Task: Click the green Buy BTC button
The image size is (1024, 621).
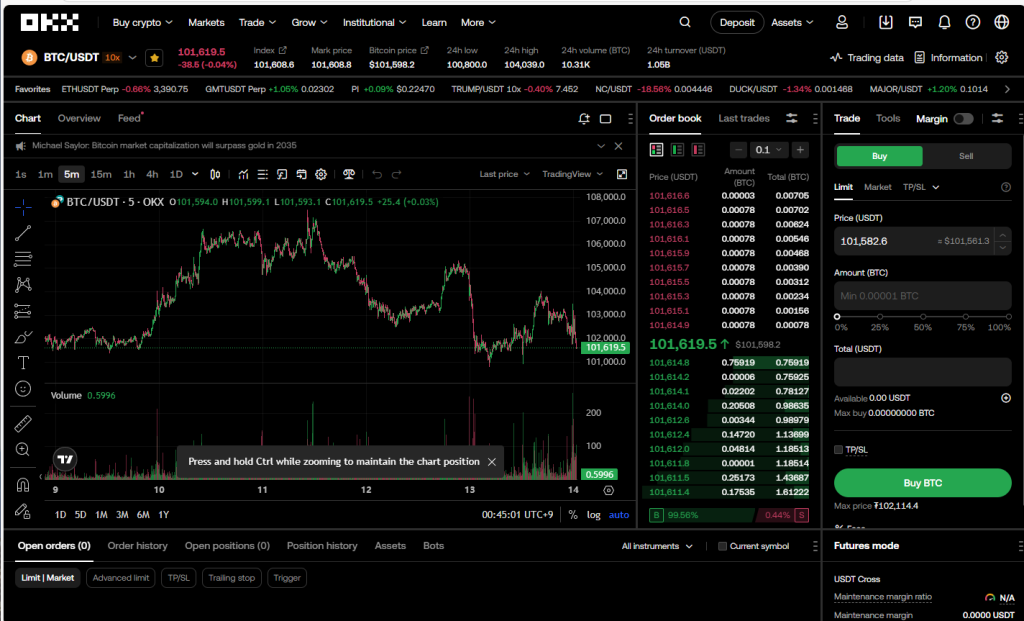Action: [922, 483]
